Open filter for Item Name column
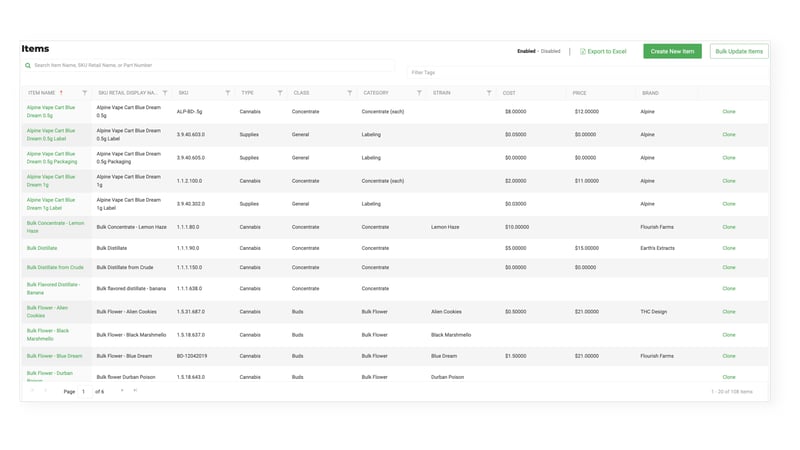 click(85, 93)
